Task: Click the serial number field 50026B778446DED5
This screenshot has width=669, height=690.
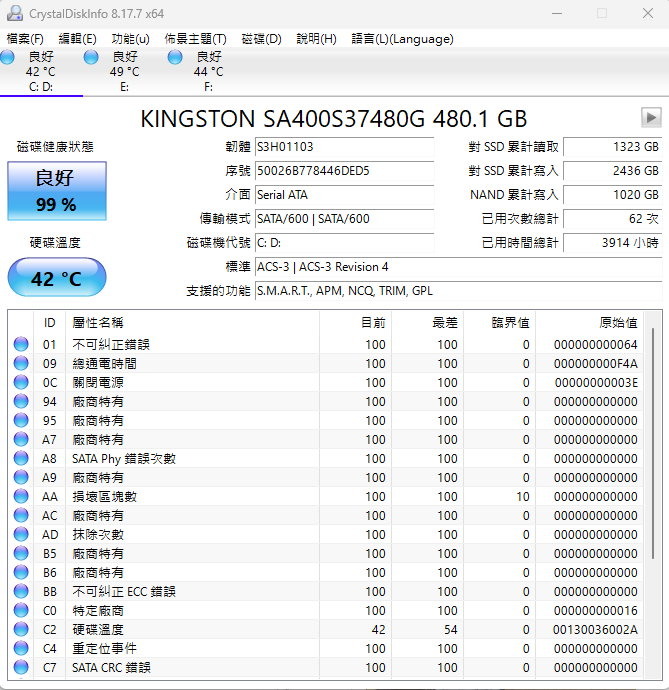Action: pos(344,171)
